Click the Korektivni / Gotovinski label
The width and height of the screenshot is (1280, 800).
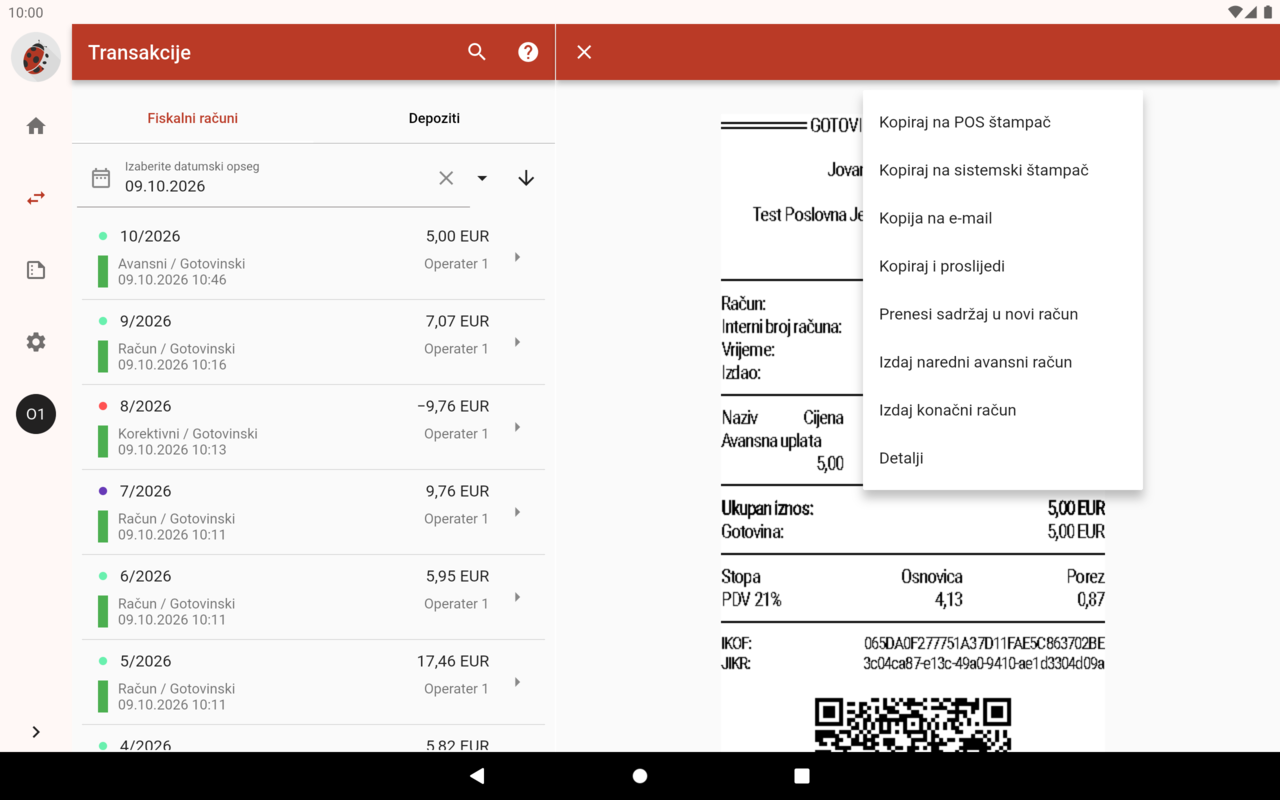(188, 434)
